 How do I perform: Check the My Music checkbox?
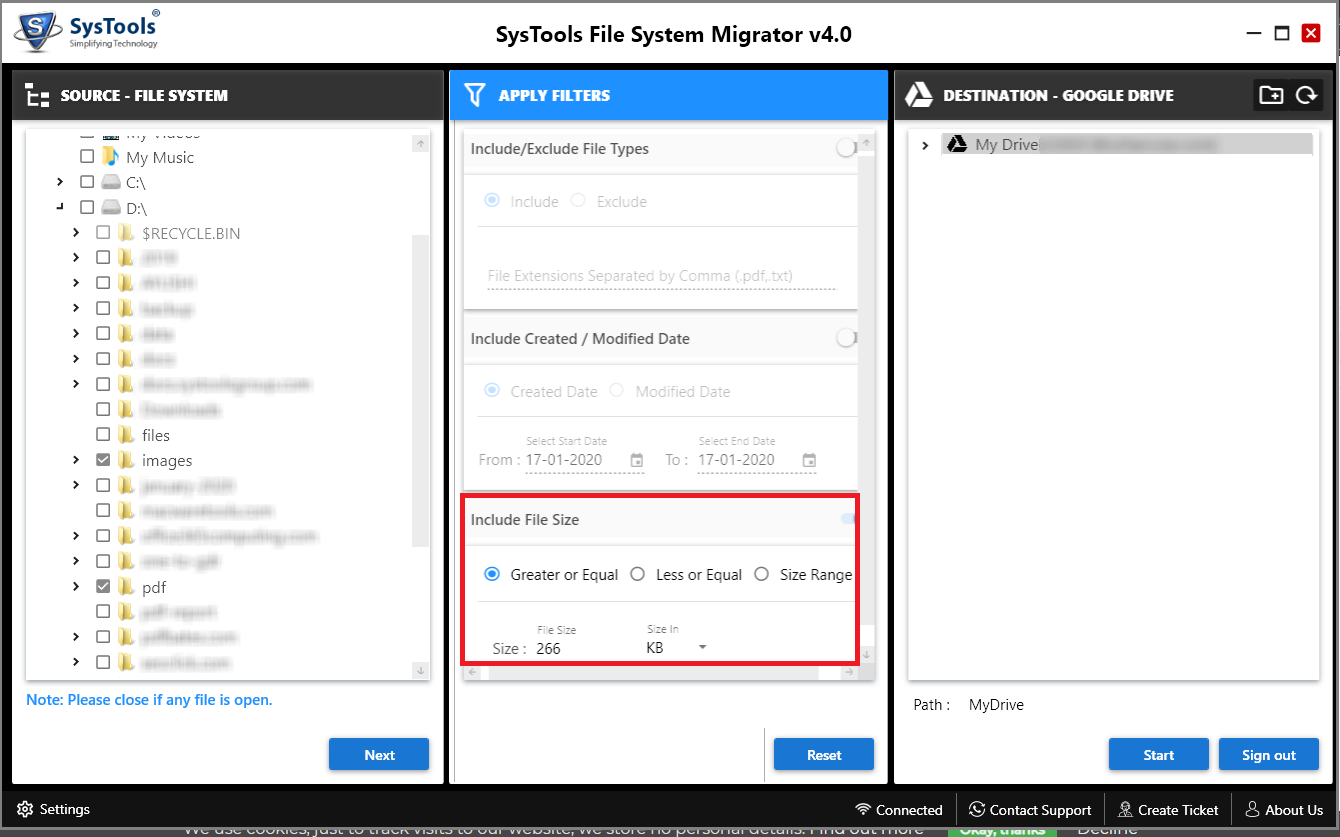coord(87,157)
